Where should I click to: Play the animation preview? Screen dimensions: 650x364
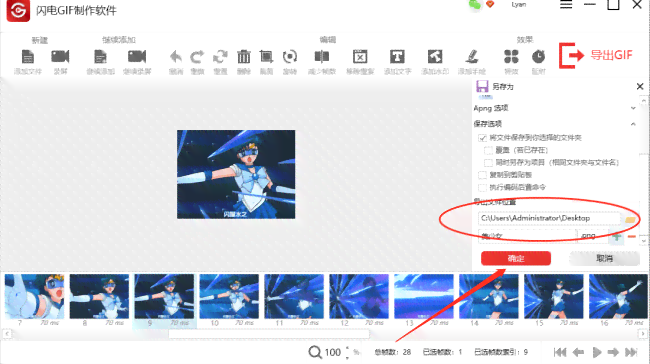coord(597,352)
